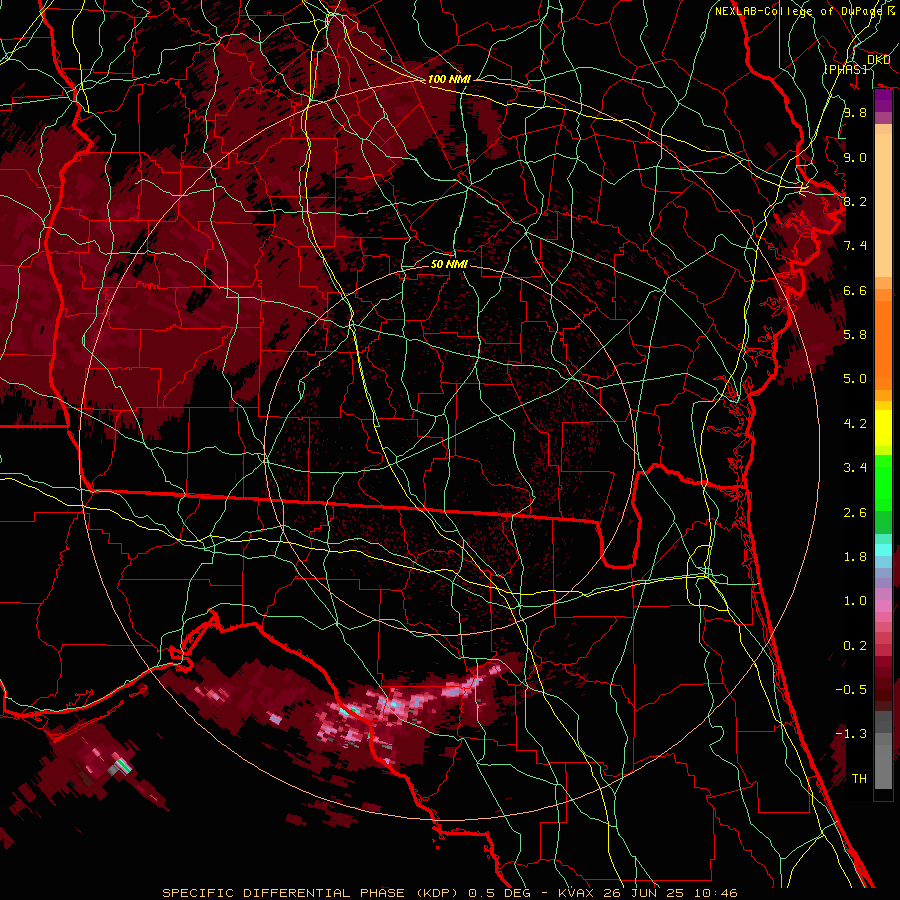This screenshot has height=900, width=900.
Task: Click the green echo cell in the southwest corner
Action: pos(123,766)
